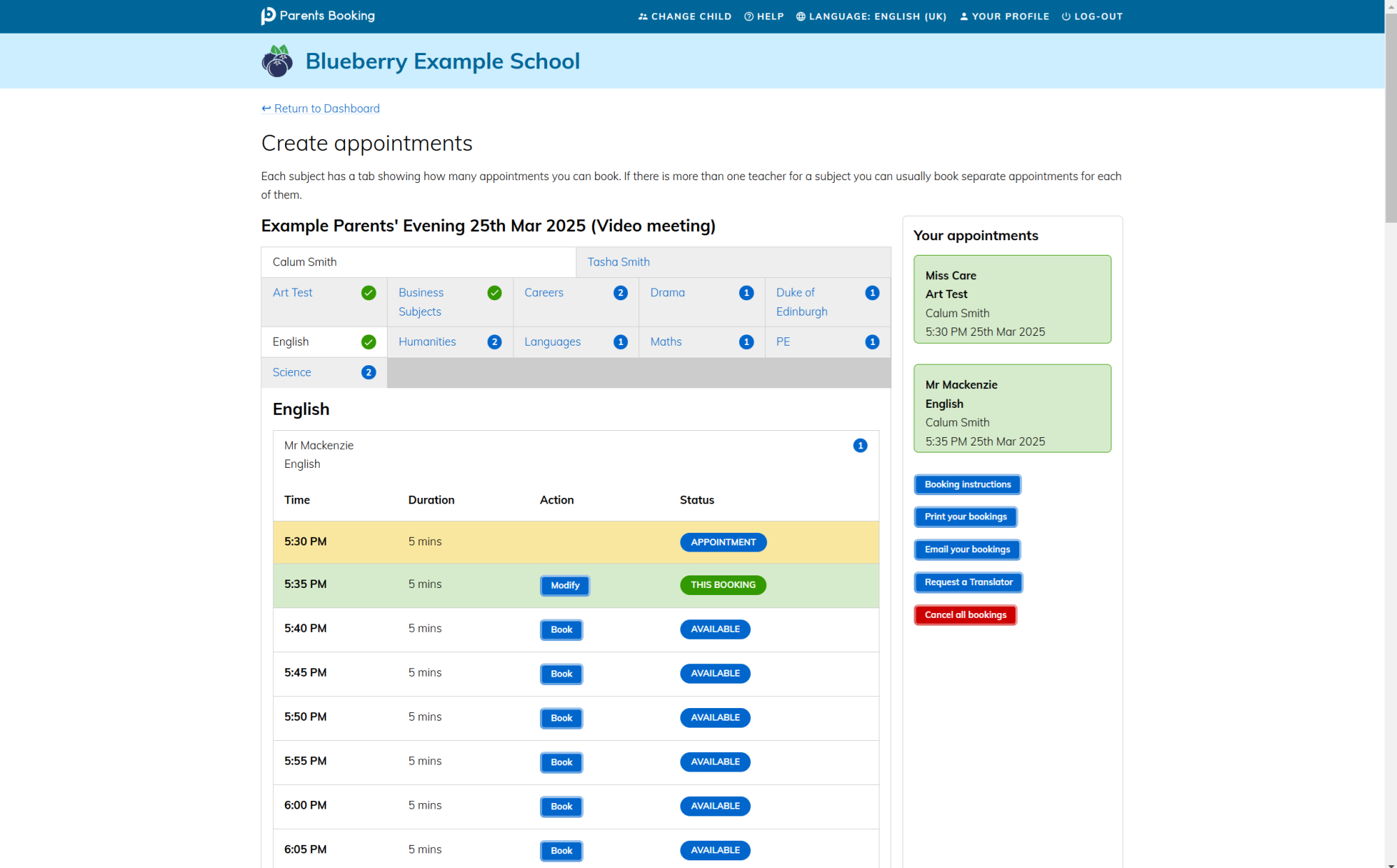Click the globe language icon
This screenshot has width=1397, height=868.
tap(800, 17)
